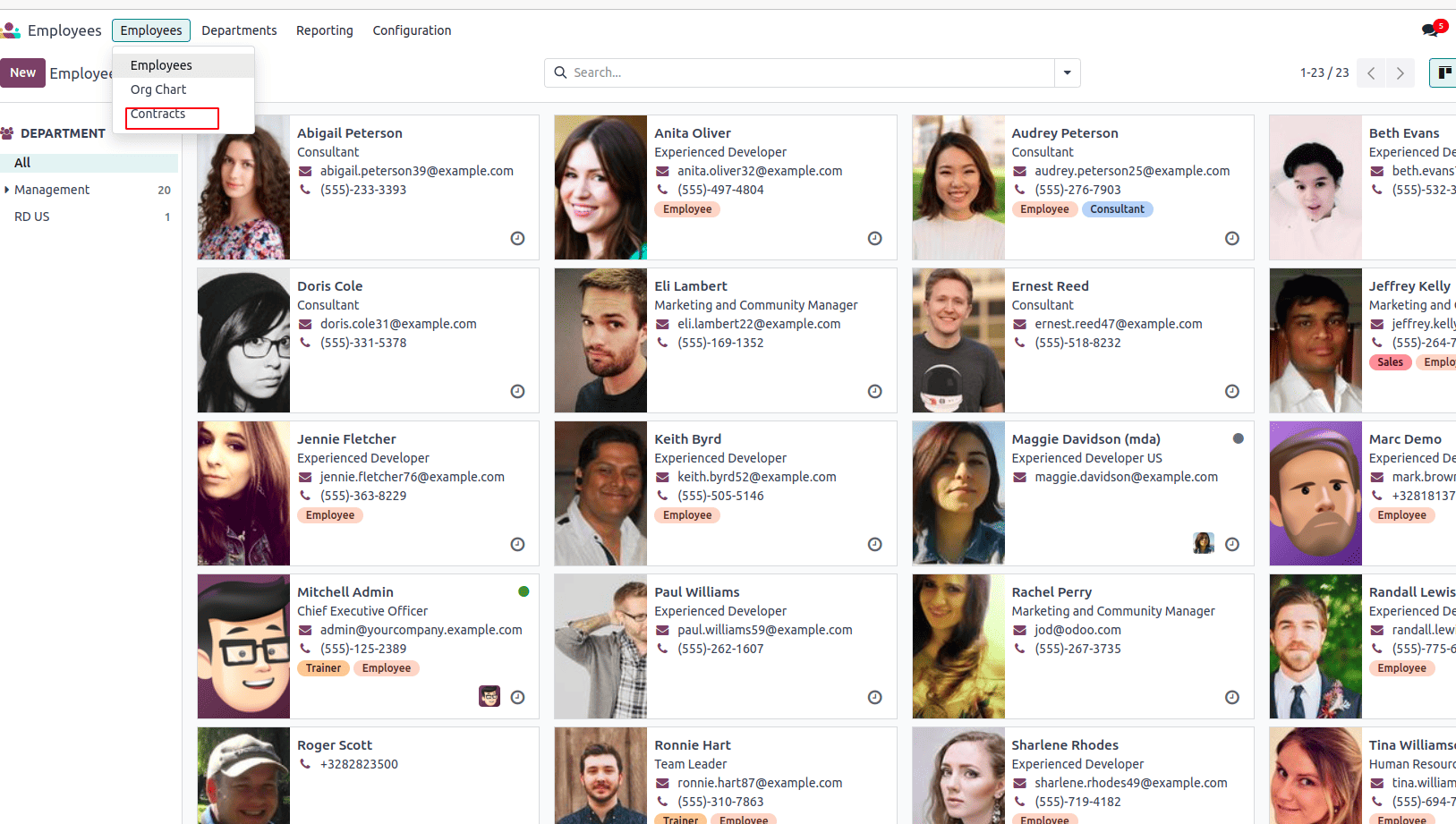Open activity clock on Eli Lambert card
This screenshot has width=1456, height=824.
(875, 391)
